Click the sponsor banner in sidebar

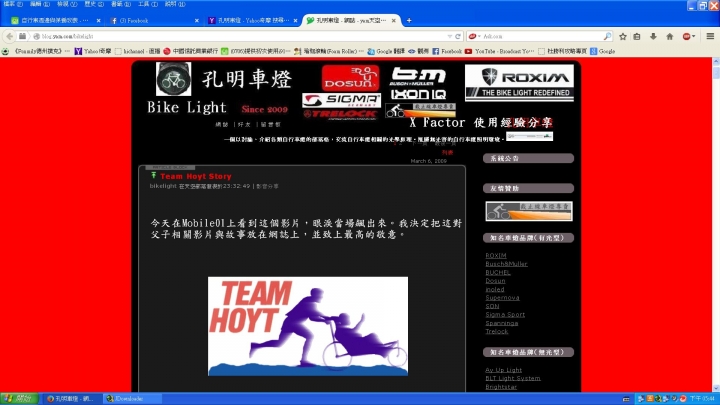(x=529, y=211)
